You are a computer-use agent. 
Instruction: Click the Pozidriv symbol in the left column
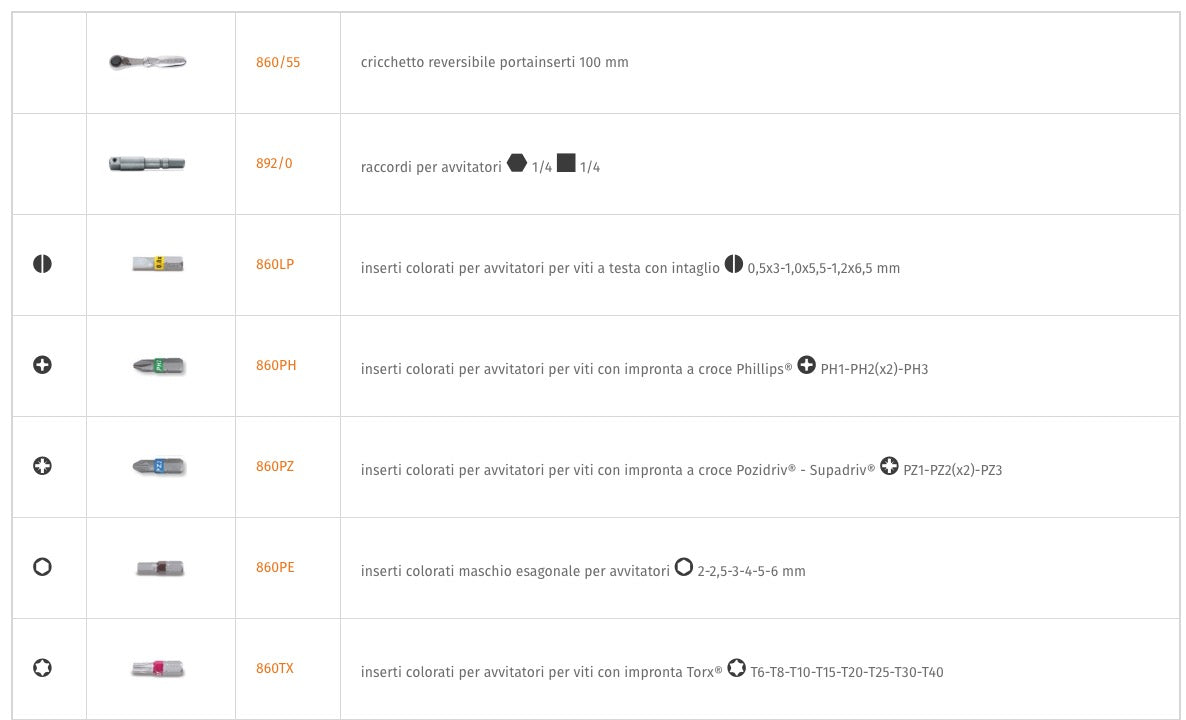point(42,466)
